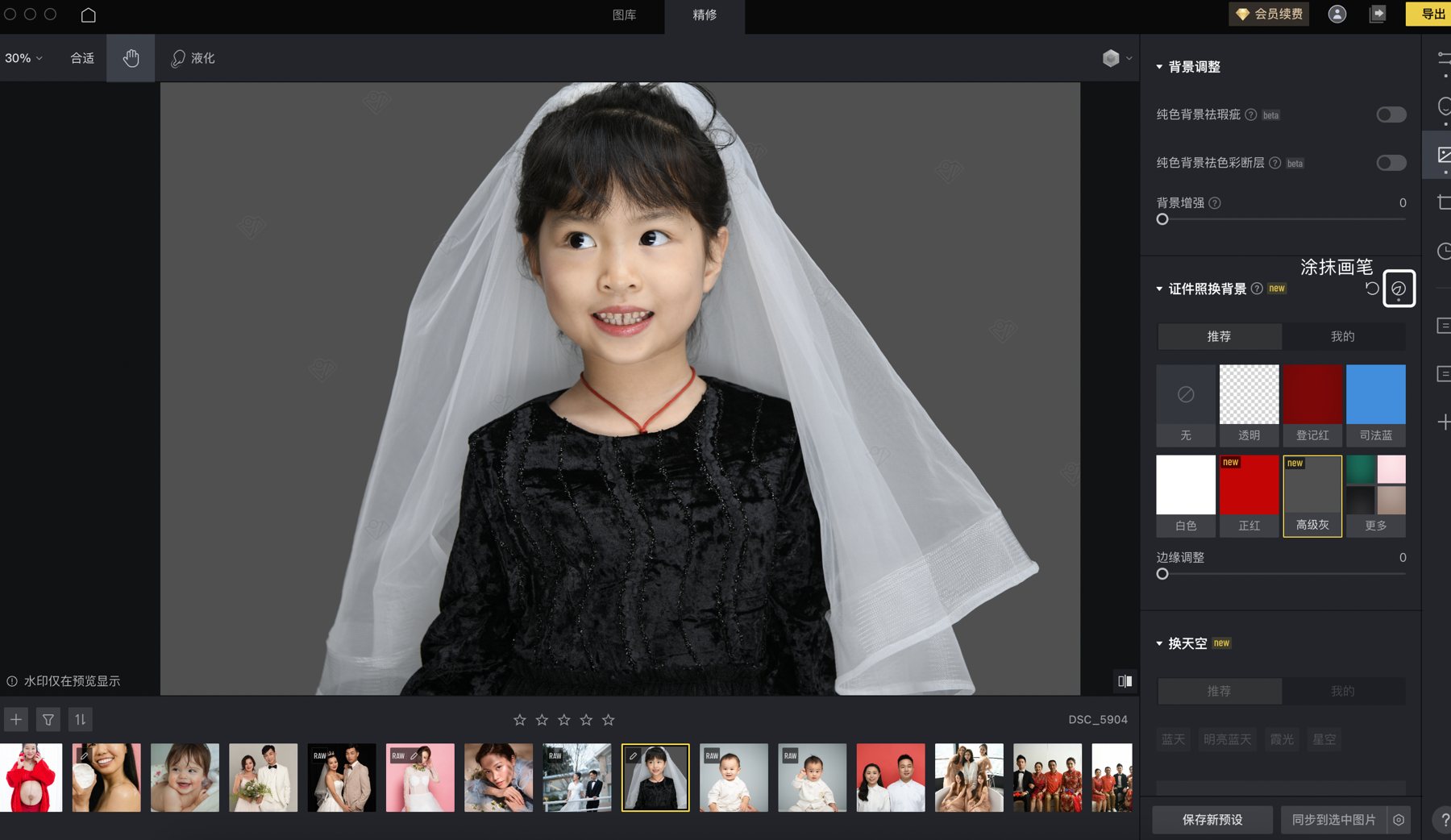Collapse the 背景调整 section
Screen dimensions: 1451x840
click(x=1159, y=67)
